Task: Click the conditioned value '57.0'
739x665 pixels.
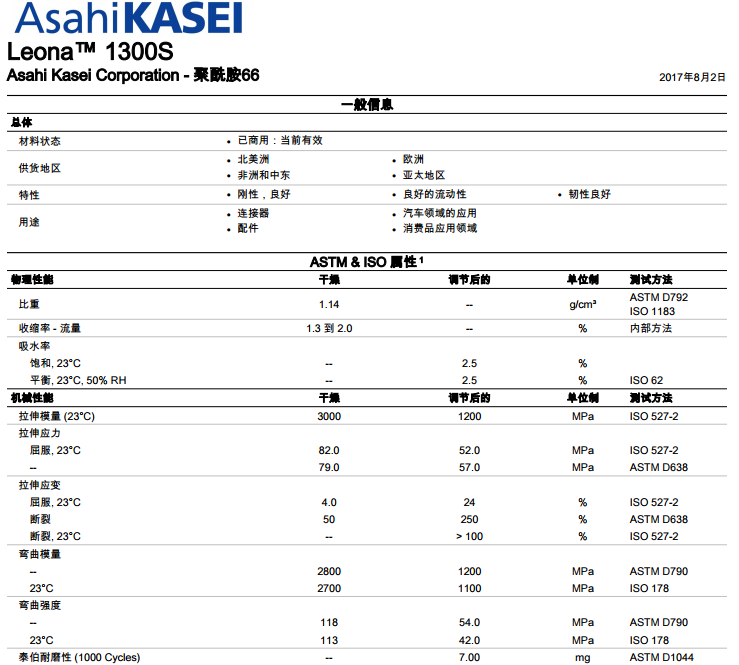Action: point(469,467)
